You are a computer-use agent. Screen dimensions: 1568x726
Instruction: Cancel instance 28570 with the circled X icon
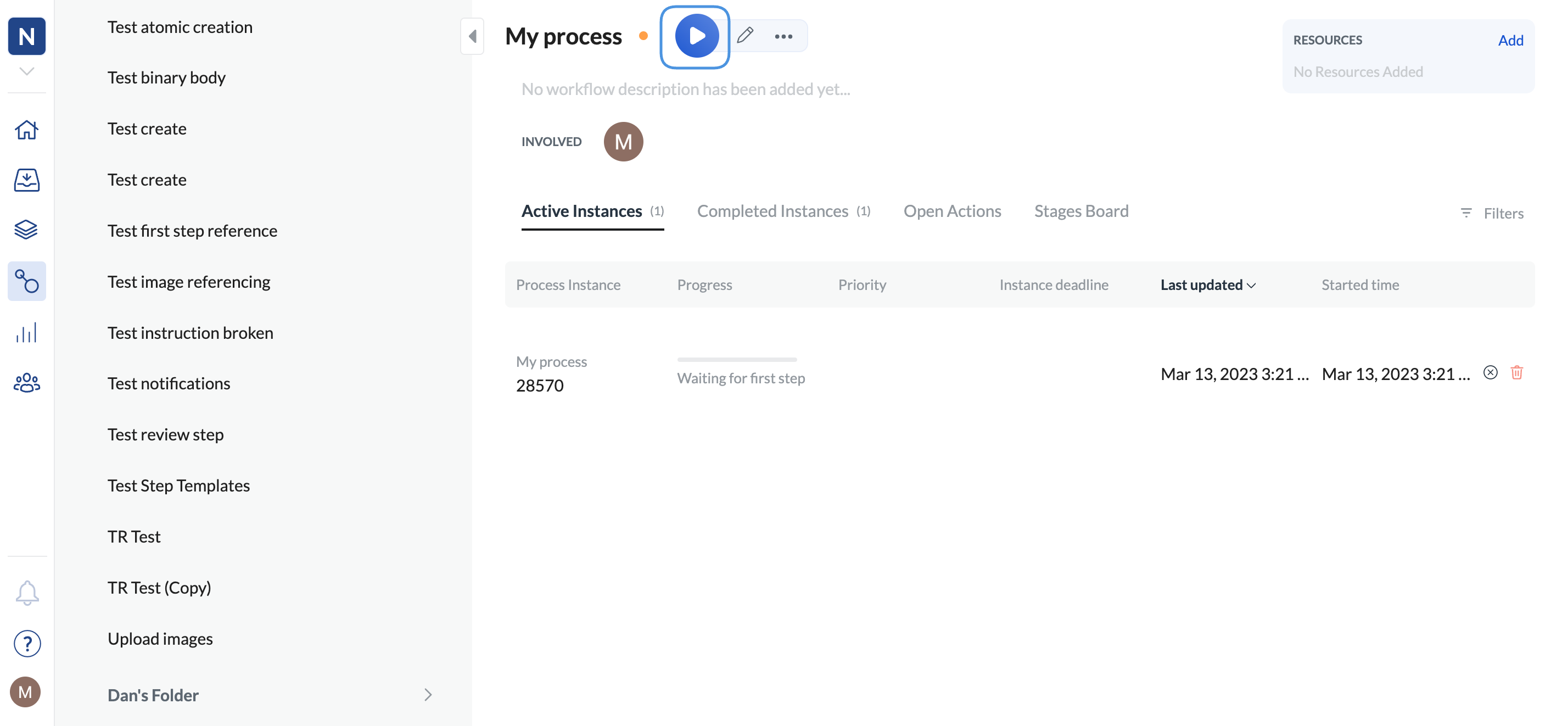tap(1489, 372)
